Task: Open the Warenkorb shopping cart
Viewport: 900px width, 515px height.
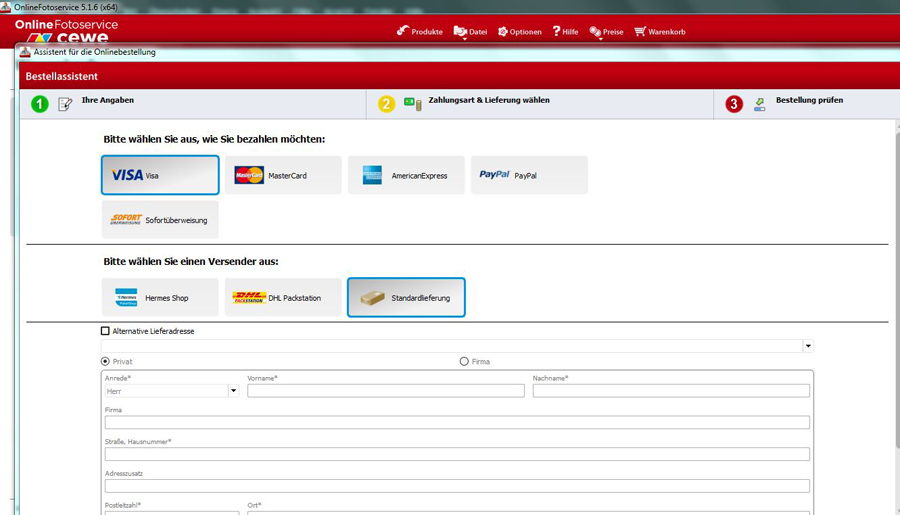Action: click(660, 32)
